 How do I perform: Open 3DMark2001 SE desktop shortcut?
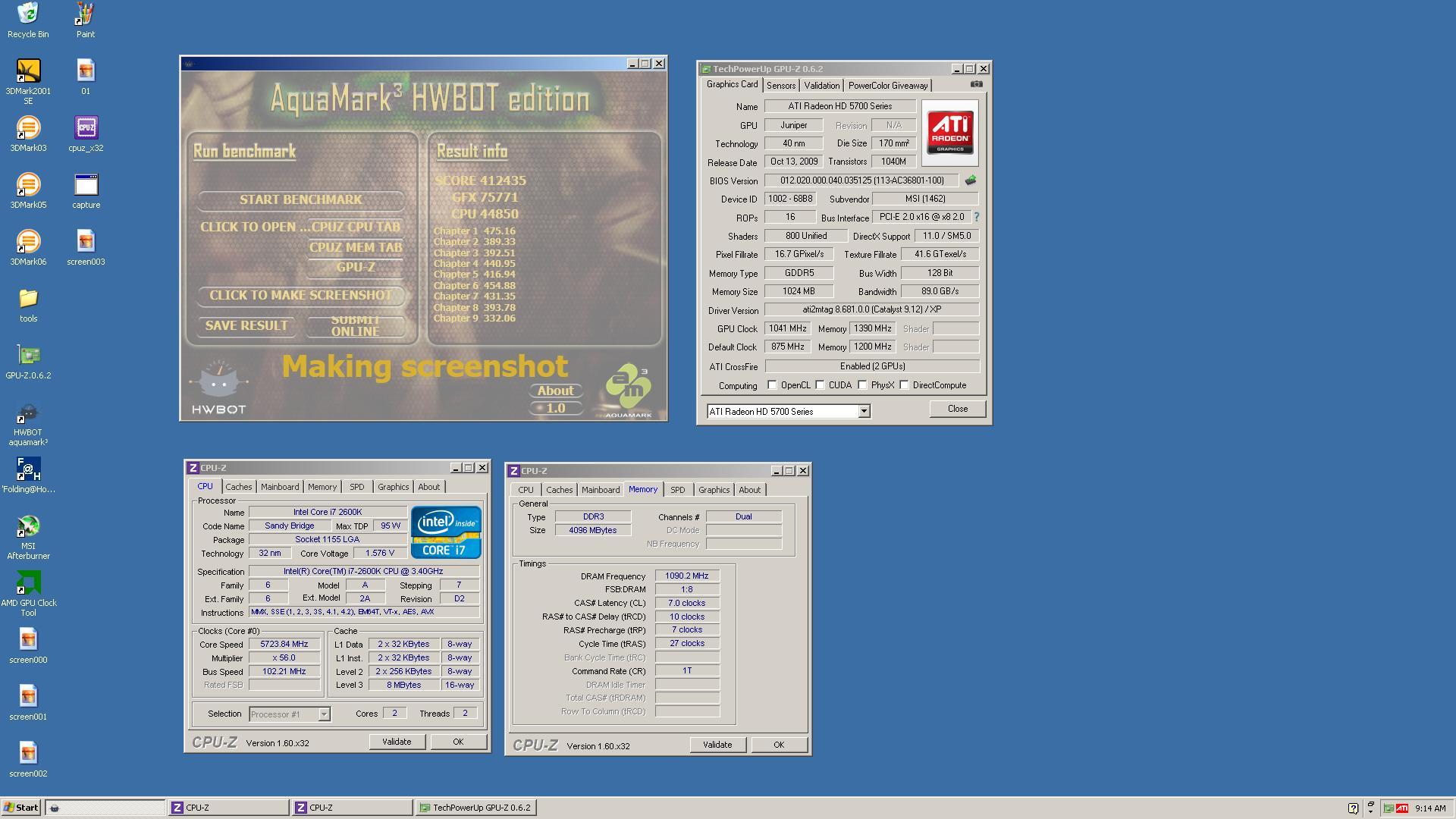click(x=28, y=81)
